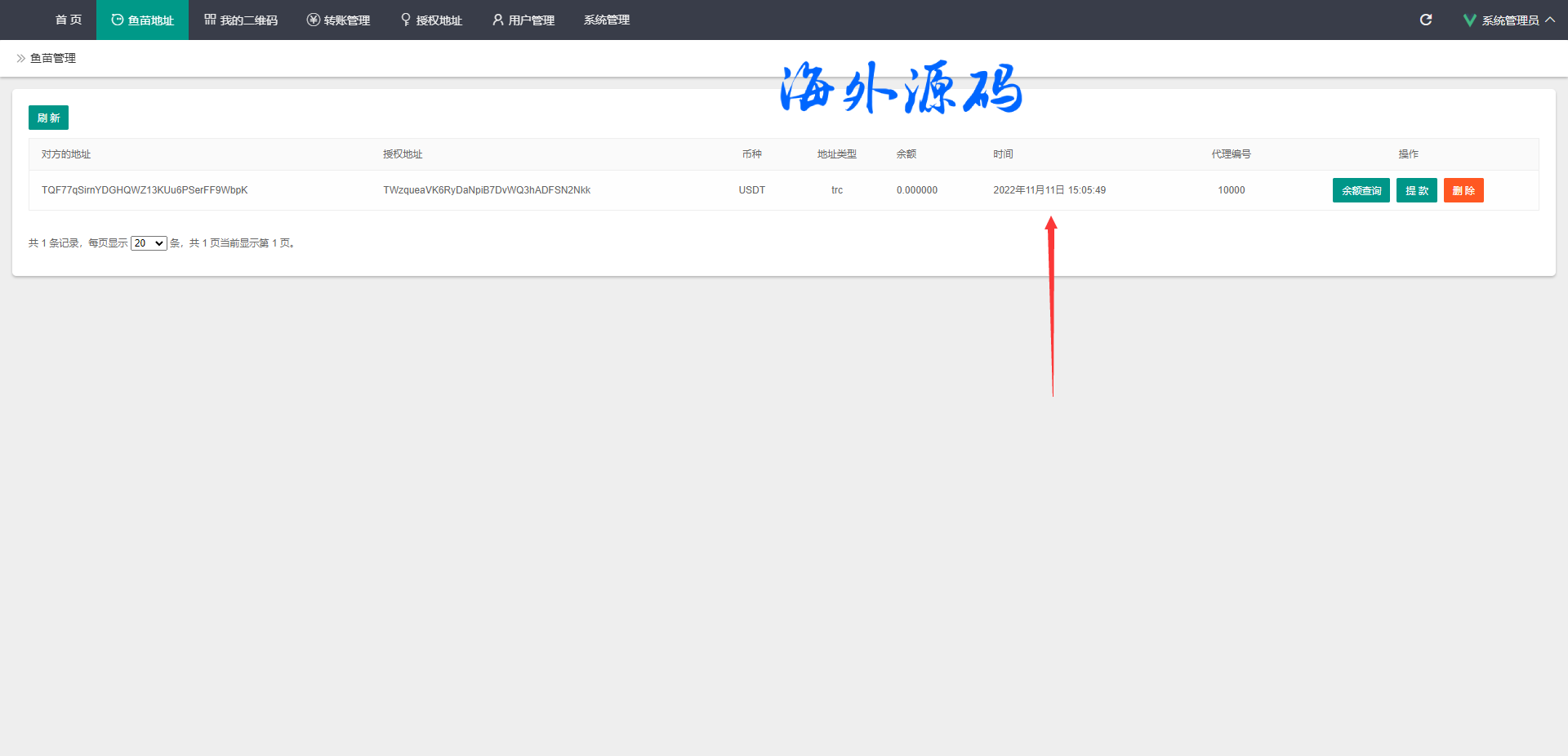Select the TQF77q counterparty address cell
The image size is (1568, 756).
coord(145,190)
